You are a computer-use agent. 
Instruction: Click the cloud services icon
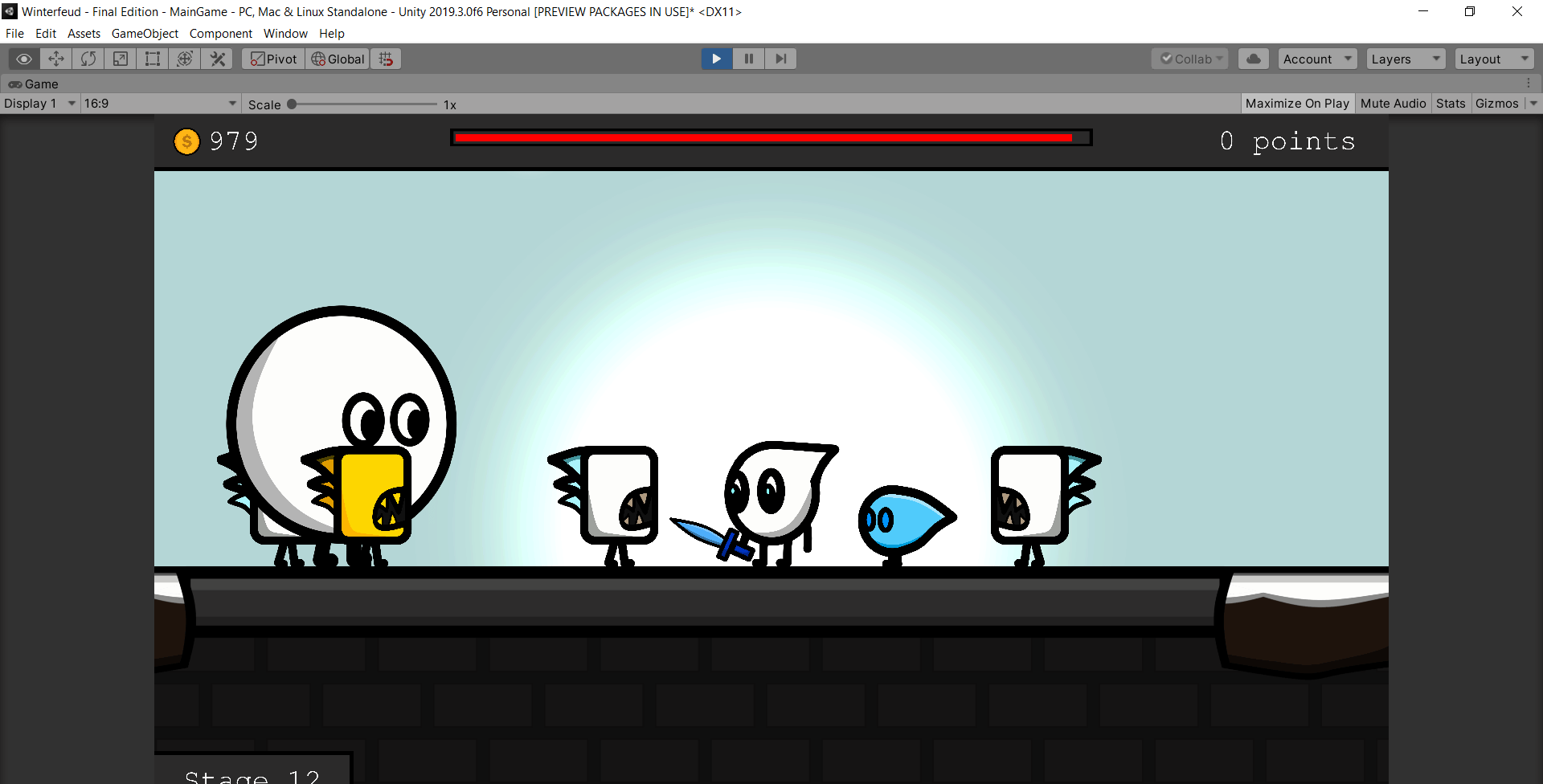[1253, 59]
